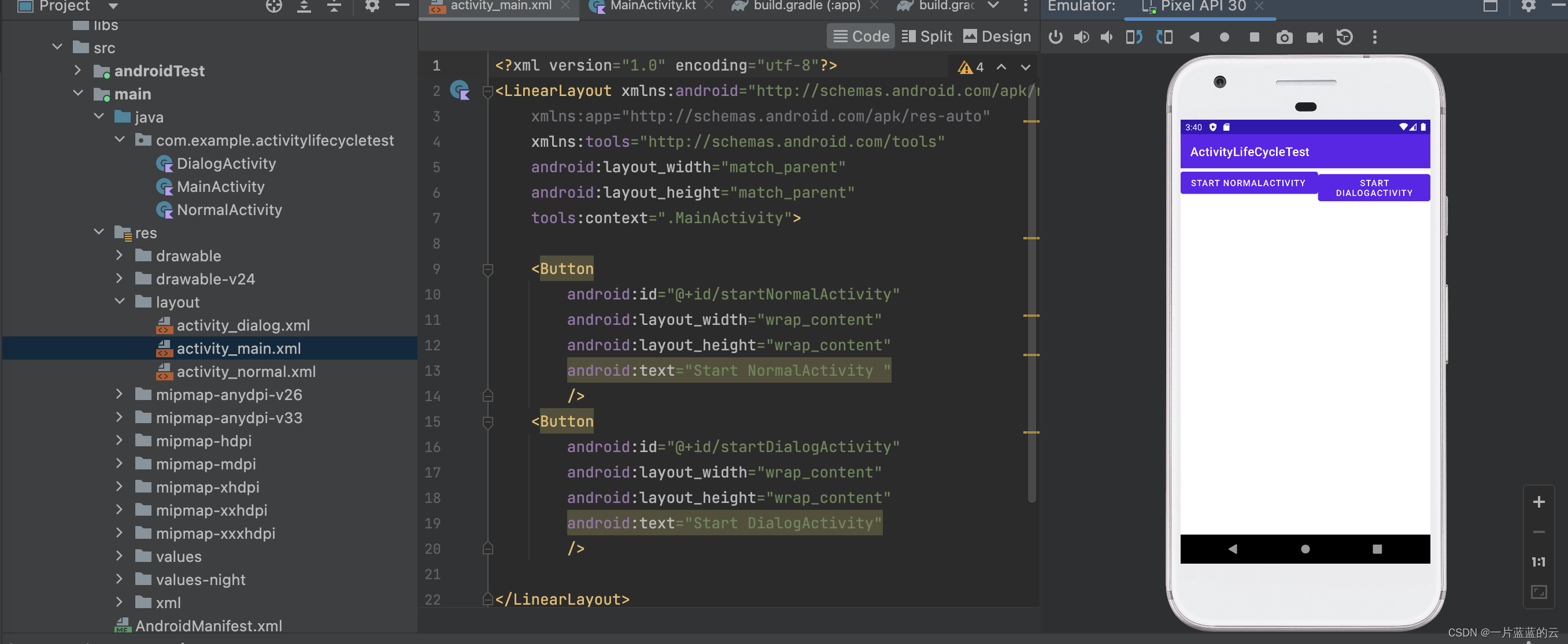Click the emulator snapshots restore icon
1568x644 pixels.
click(1344, 37)
